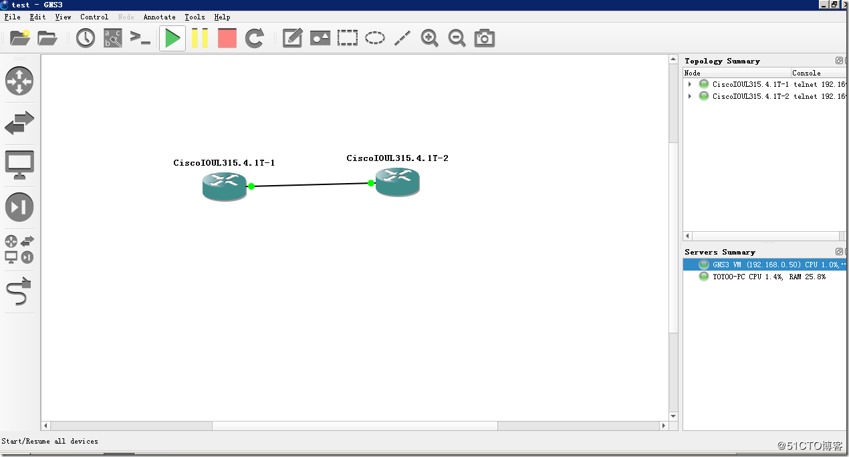Image resolution: width=849 pixels, height=457 pixels.
Task: Open console to all devices icon
Action: pos(140,38)
